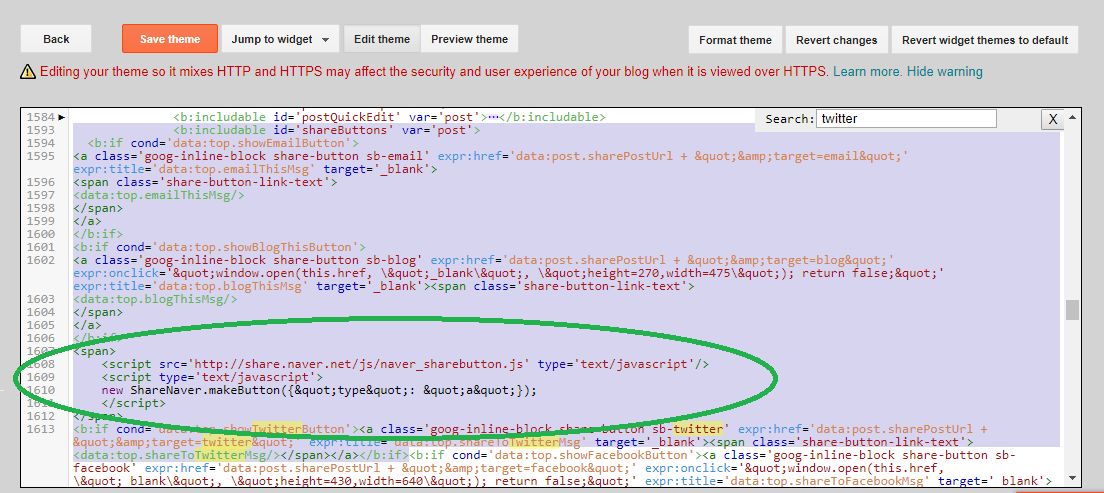
Task: Click scrollbar up arrow in code editor
Action: pos(1072,117)
